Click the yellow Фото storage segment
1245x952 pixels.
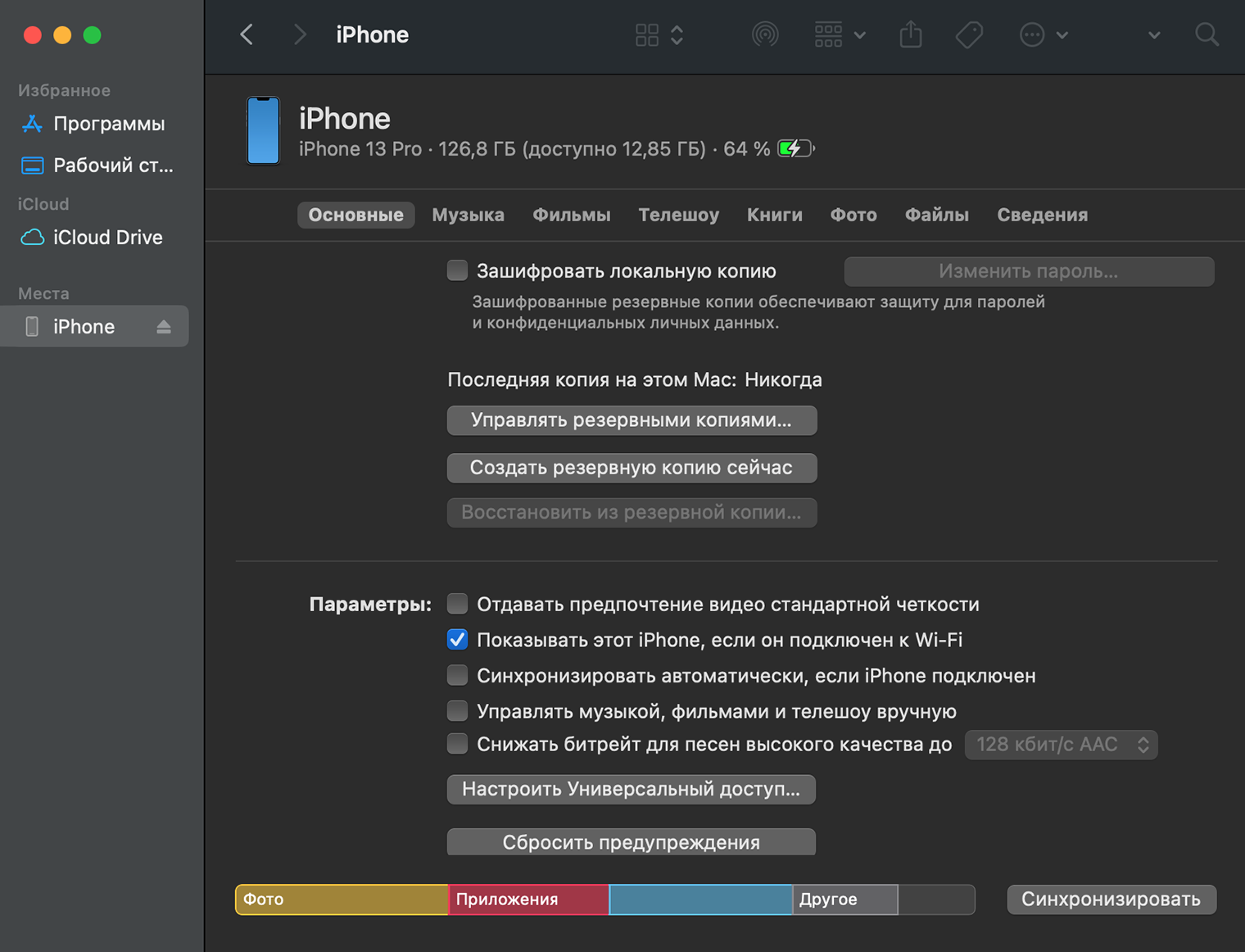pos(342,900)
